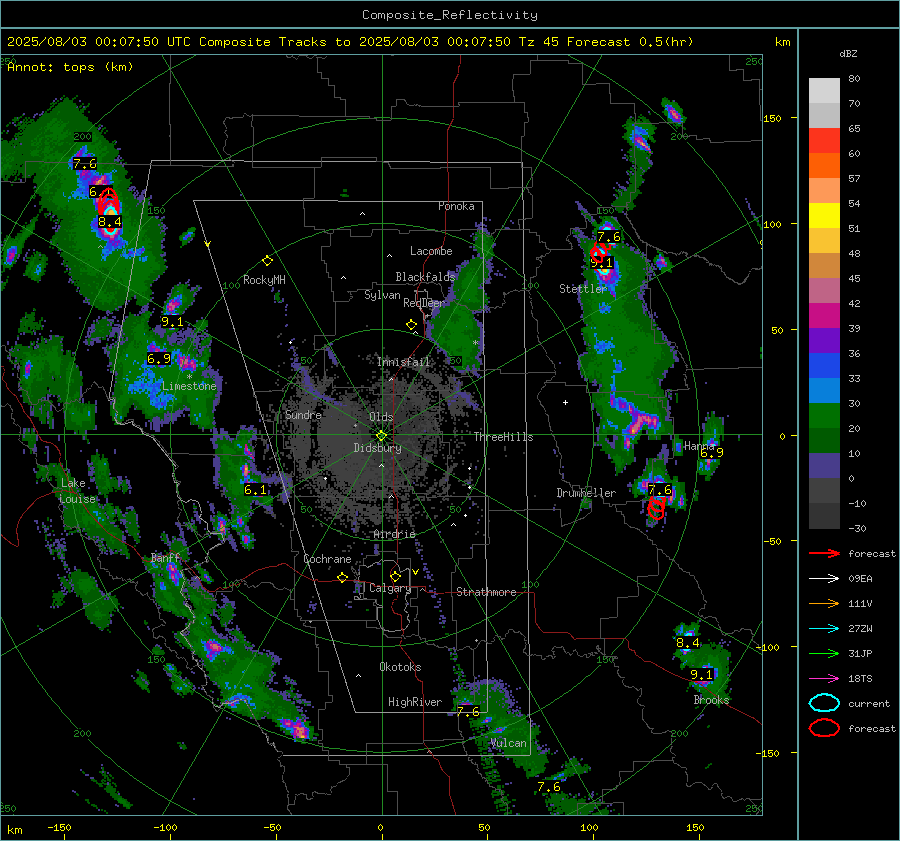Viewport: 900px width, 841px height.
Task: Click the blue 33 dBZ color swatch
Action: click(824, 366)
